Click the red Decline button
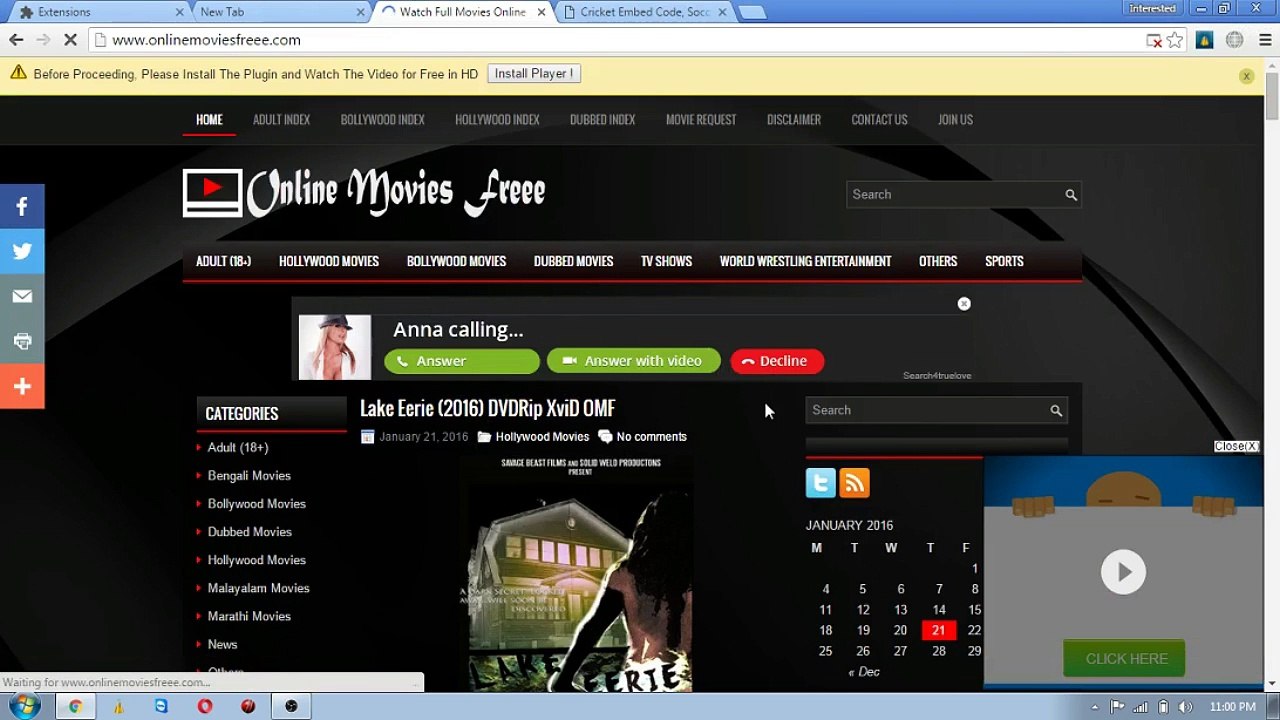1280x720 pixels. pos(777,361)
